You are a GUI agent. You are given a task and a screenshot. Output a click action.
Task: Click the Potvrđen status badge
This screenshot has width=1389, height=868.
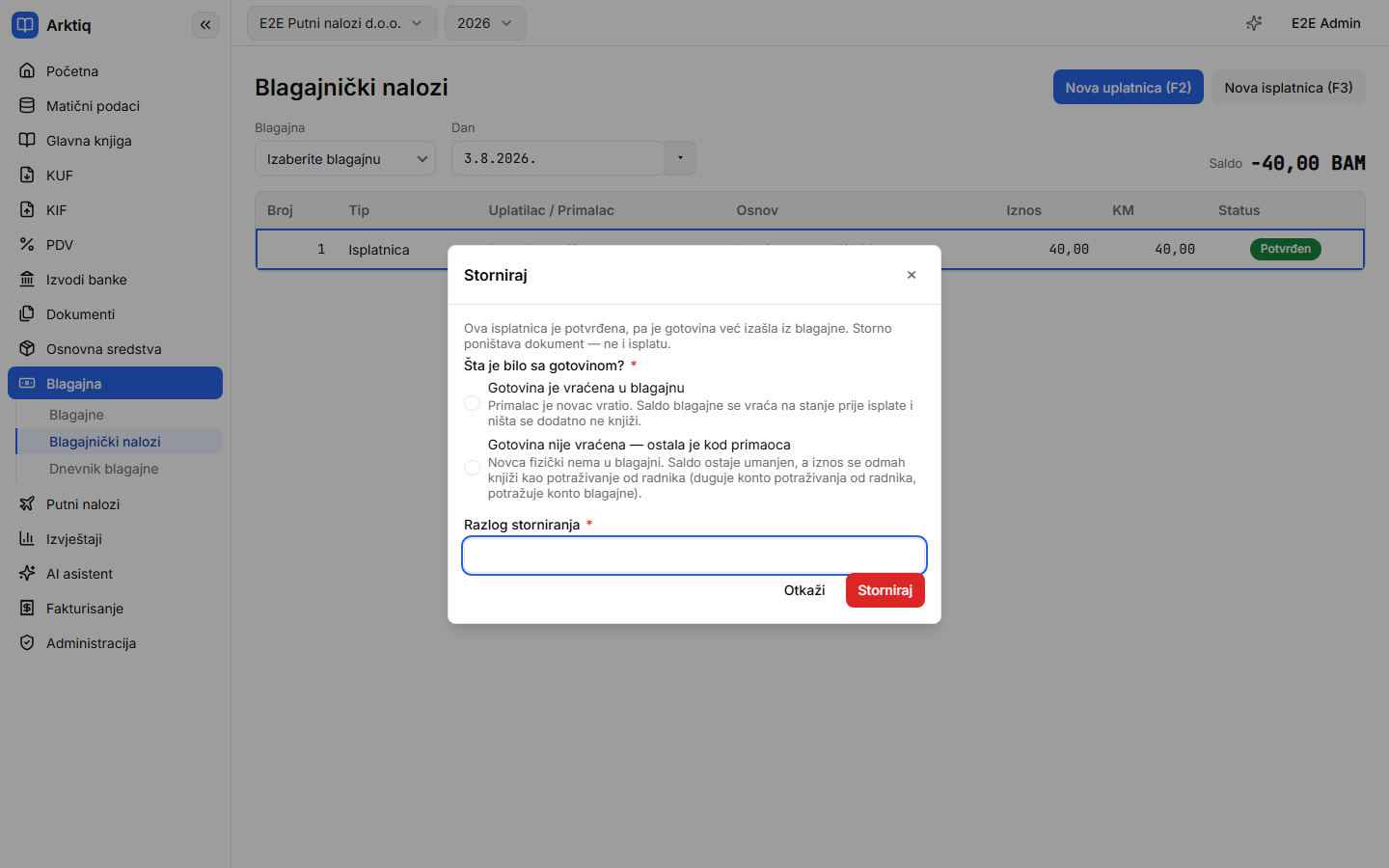pyautogui.click(x=1285, y=249)
